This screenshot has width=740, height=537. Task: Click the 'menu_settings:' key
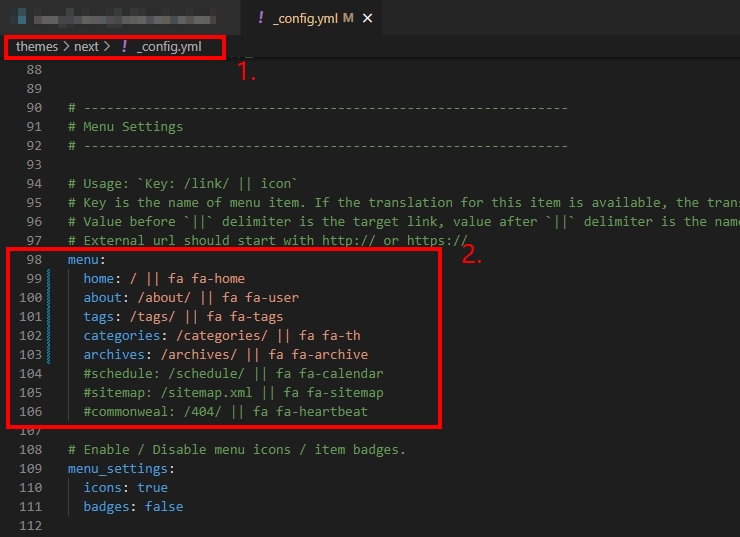tap(121, 469)
